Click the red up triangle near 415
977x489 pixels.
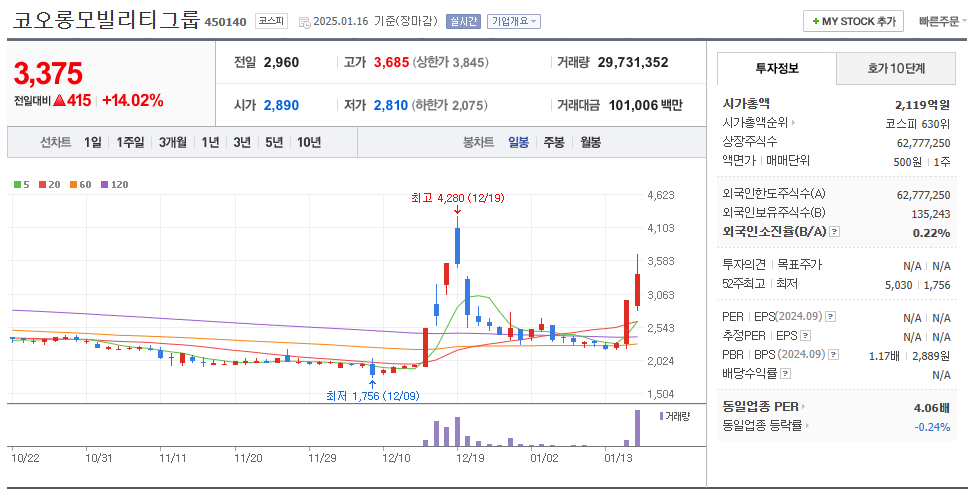pyautogui.click(x=59, y=100)
